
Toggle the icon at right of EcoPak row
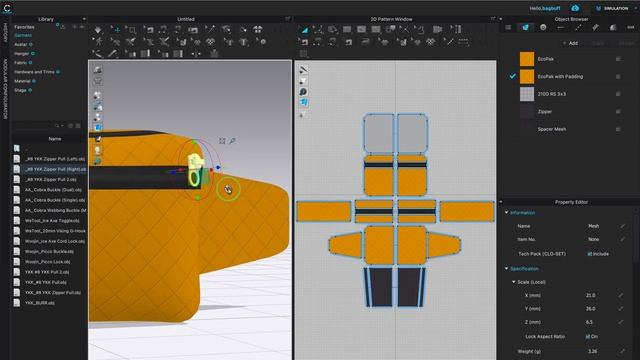point(618,59)
